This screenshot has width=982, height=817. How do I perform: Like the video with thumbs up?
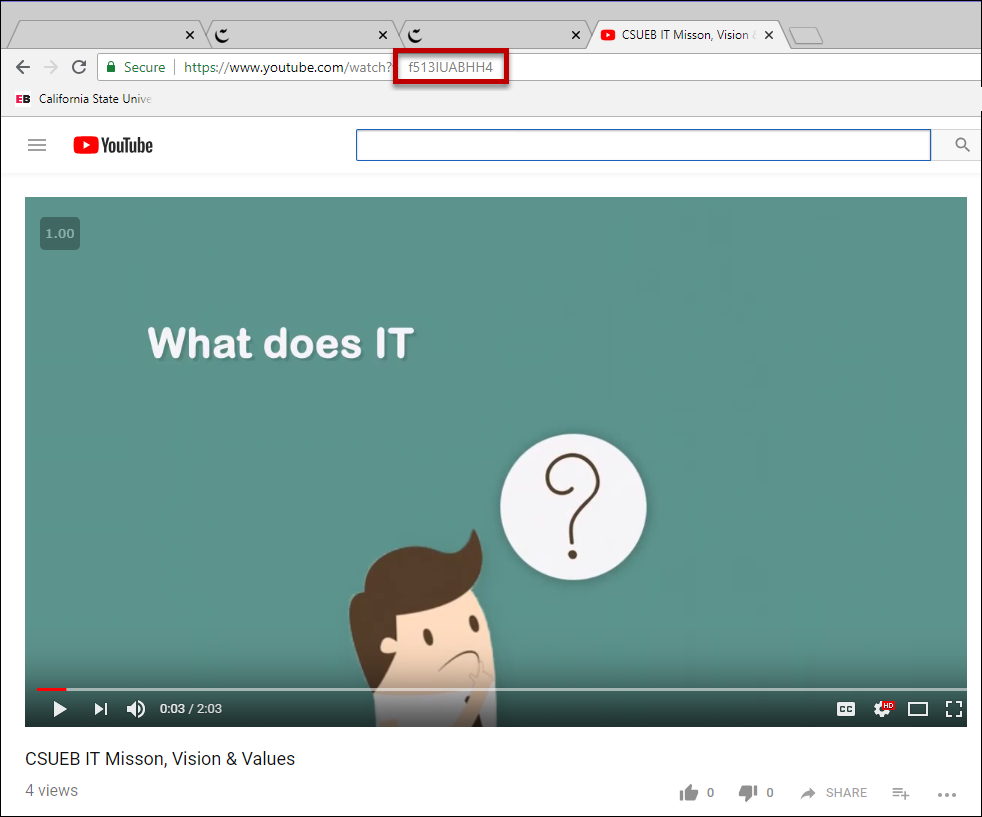[689, 793]
